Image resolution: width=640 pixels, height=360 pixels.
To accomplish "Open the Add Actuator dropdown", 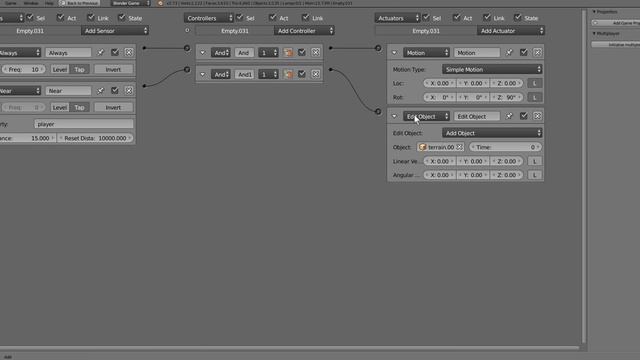I will point(511,31).
